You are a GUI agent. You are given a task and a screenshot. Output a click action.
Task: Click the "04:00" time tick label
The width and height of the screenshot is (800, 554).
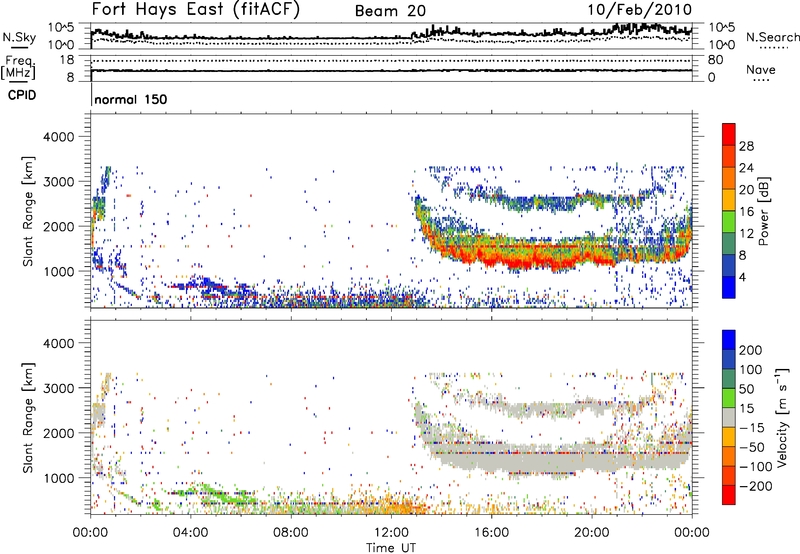click(x=190, y=533)
